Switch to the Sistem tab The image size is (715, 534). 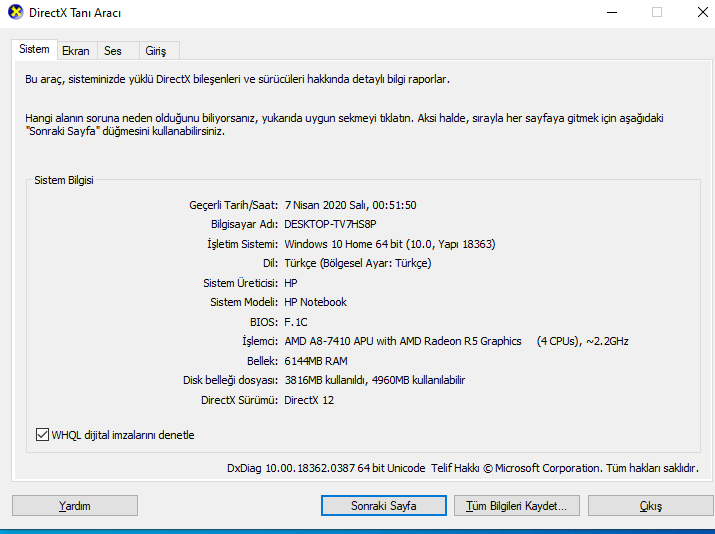click(x=34, y=49)
